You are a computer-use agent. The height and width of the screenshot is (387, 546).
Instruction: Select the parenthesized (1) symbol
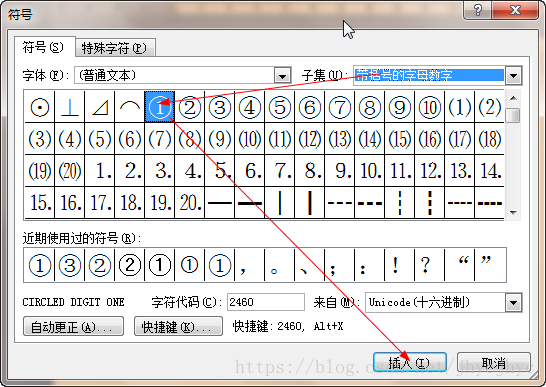tap(460, 107)
